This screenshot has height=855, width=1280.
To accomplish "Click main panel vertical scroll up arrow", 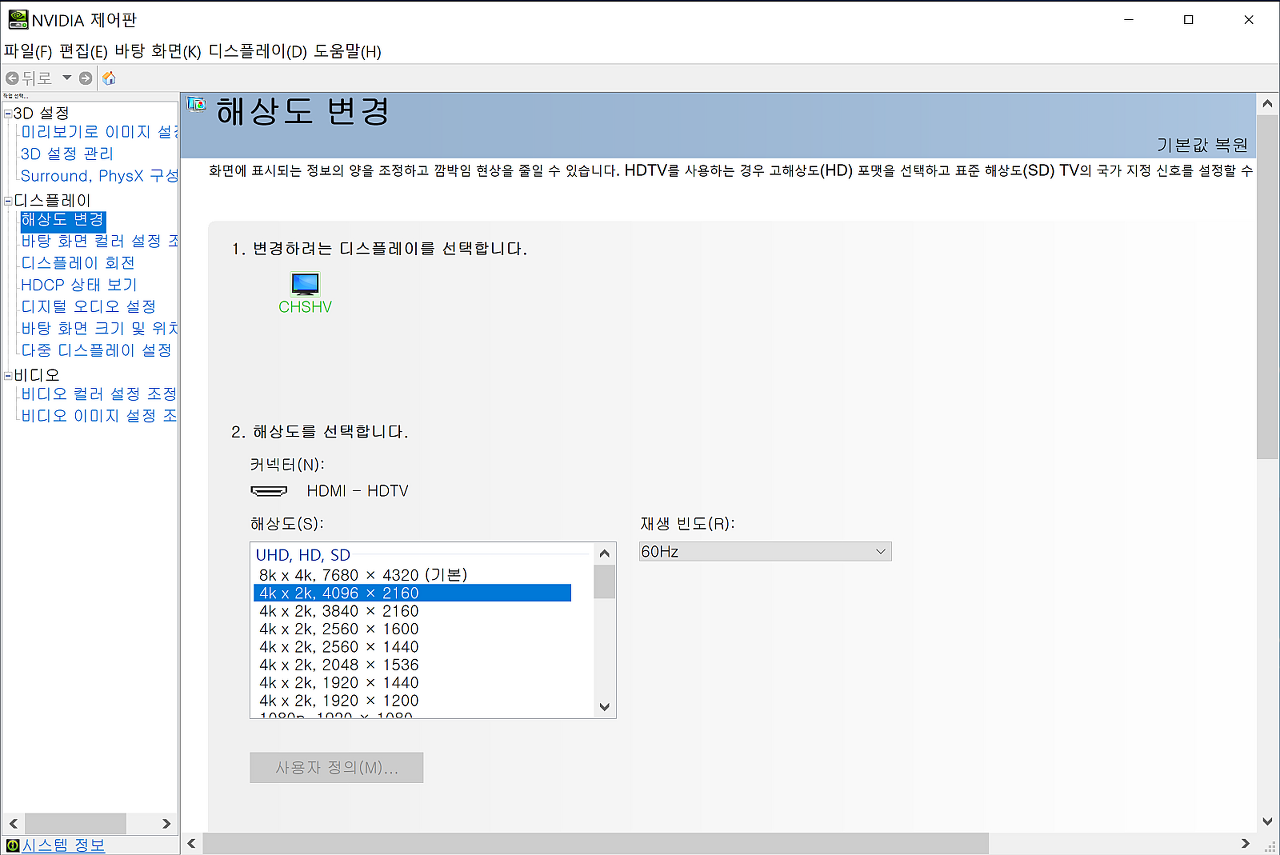I will [1268, 104].
